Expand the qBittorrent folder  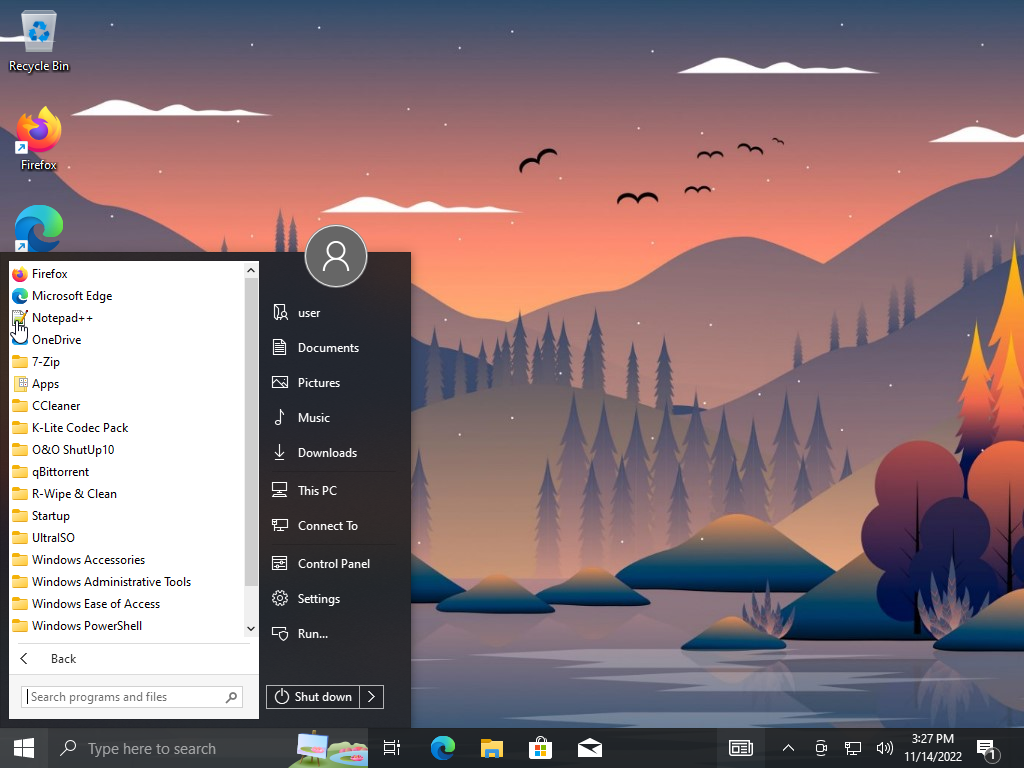pos(127,472)
